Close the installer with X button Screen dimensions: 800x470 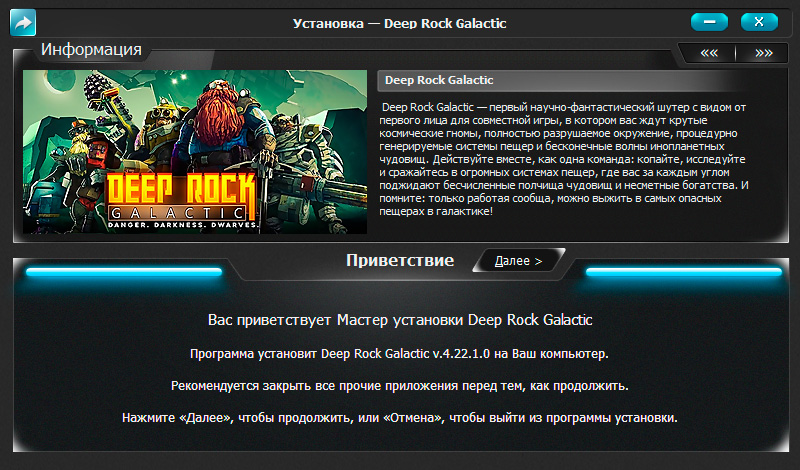tap(759, 22)
